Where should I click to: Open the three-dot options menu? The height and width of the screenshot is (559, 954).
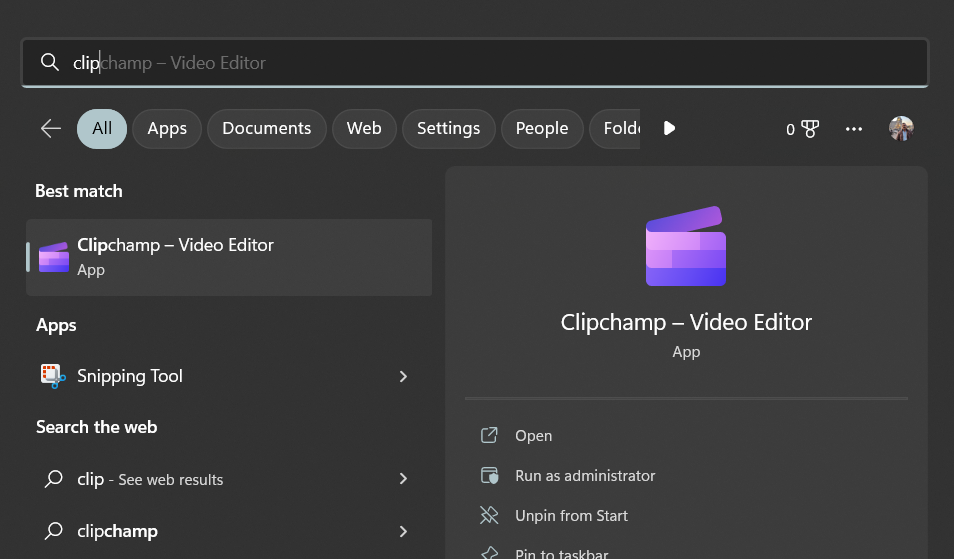[x=854, y=129]
